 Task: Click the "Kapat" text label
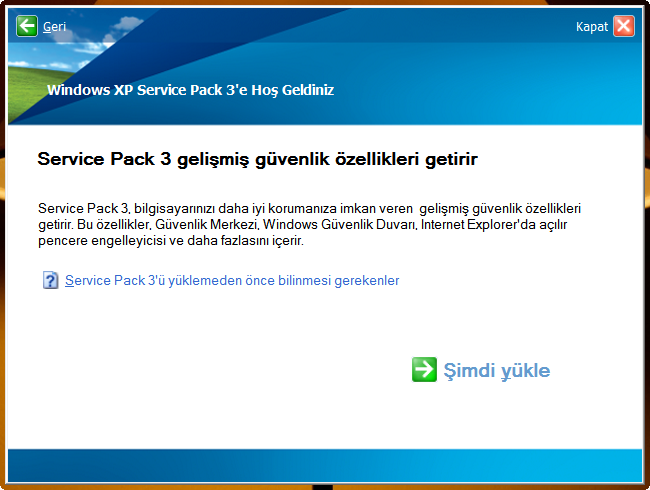pos(591,27)
